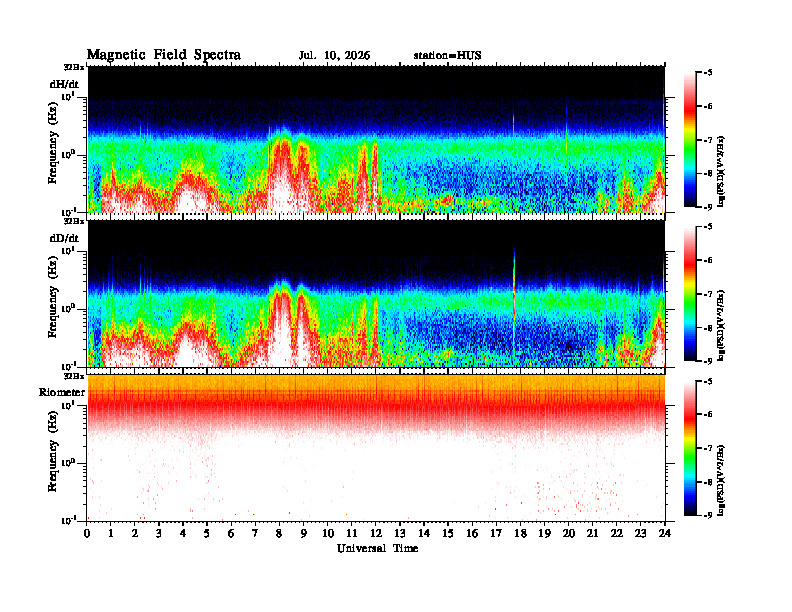Click the dD/dt panel color bar
792x612 pixels.
click(690, 294)
